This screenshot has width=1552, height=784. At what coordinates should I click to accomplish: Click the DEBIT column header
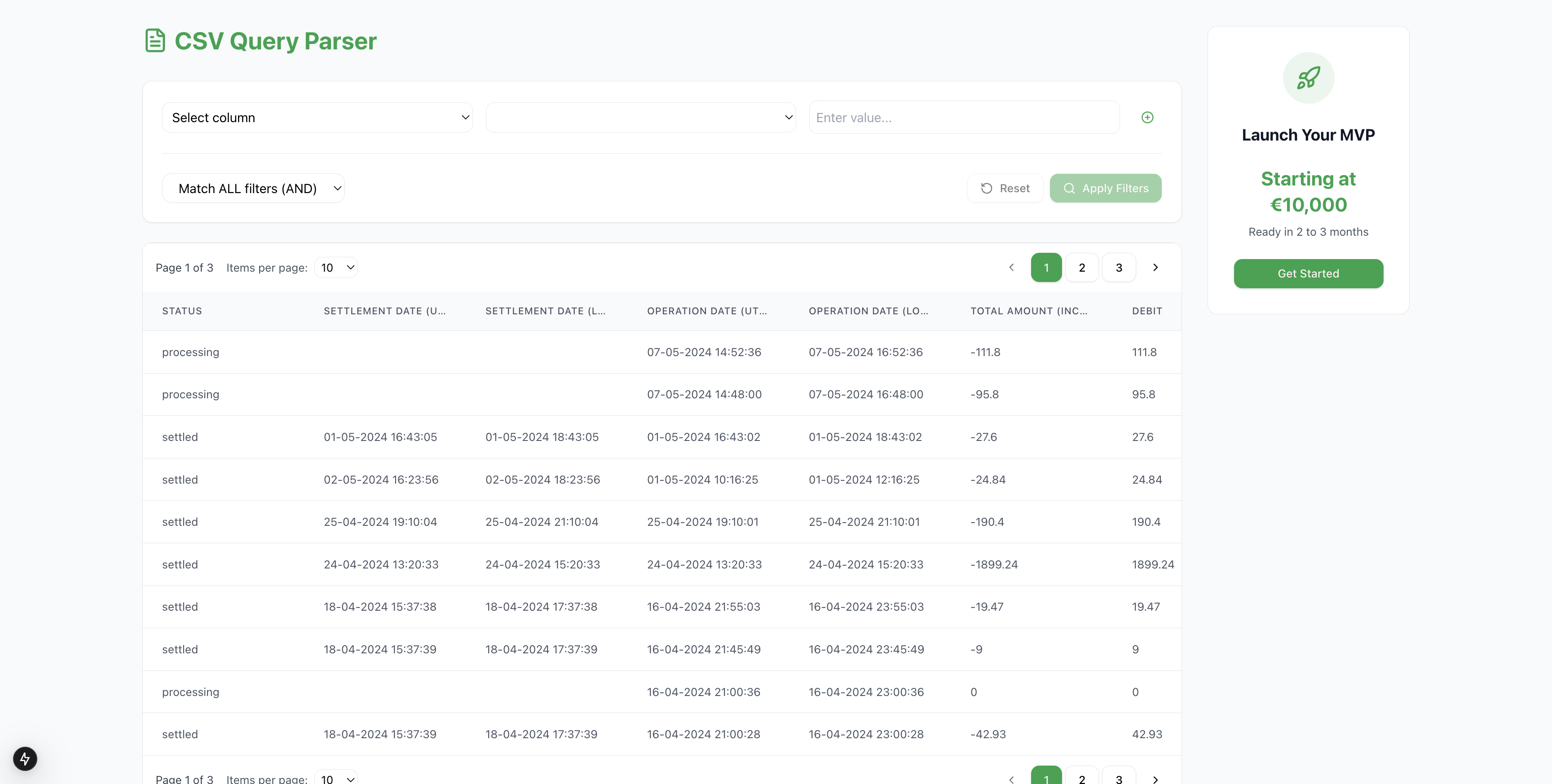[1147, 311]
